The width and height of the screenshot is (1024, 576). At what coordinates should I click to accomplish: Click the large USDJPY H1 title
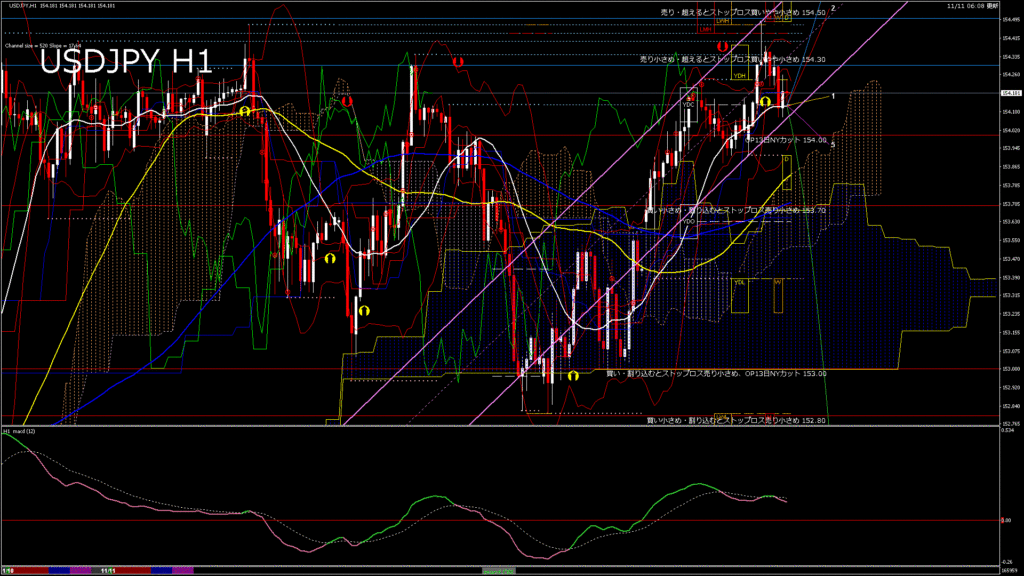(125, 62)
